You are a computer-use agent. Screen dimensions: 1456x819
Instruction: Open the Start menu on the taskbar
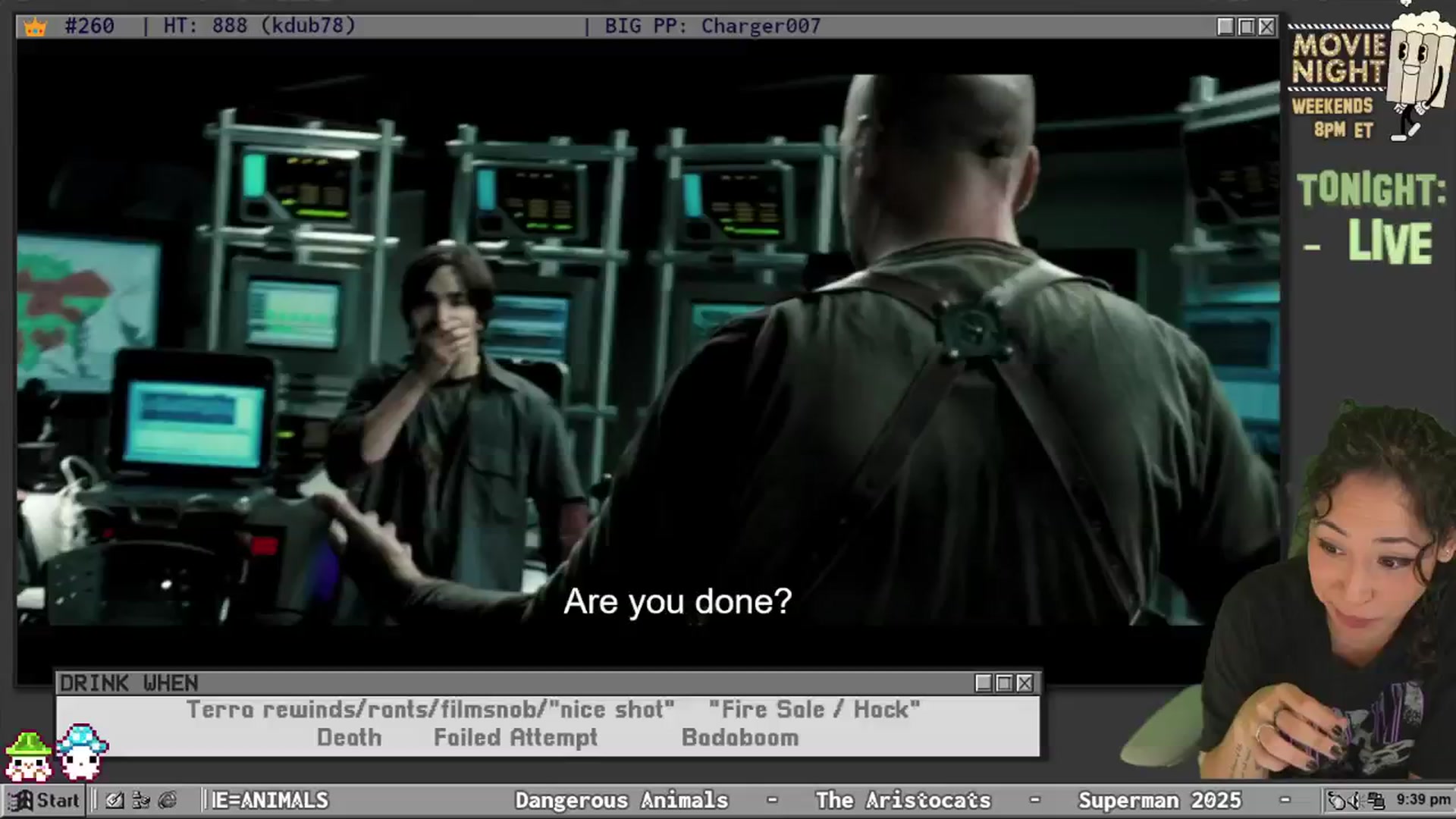tap(44, 800)
